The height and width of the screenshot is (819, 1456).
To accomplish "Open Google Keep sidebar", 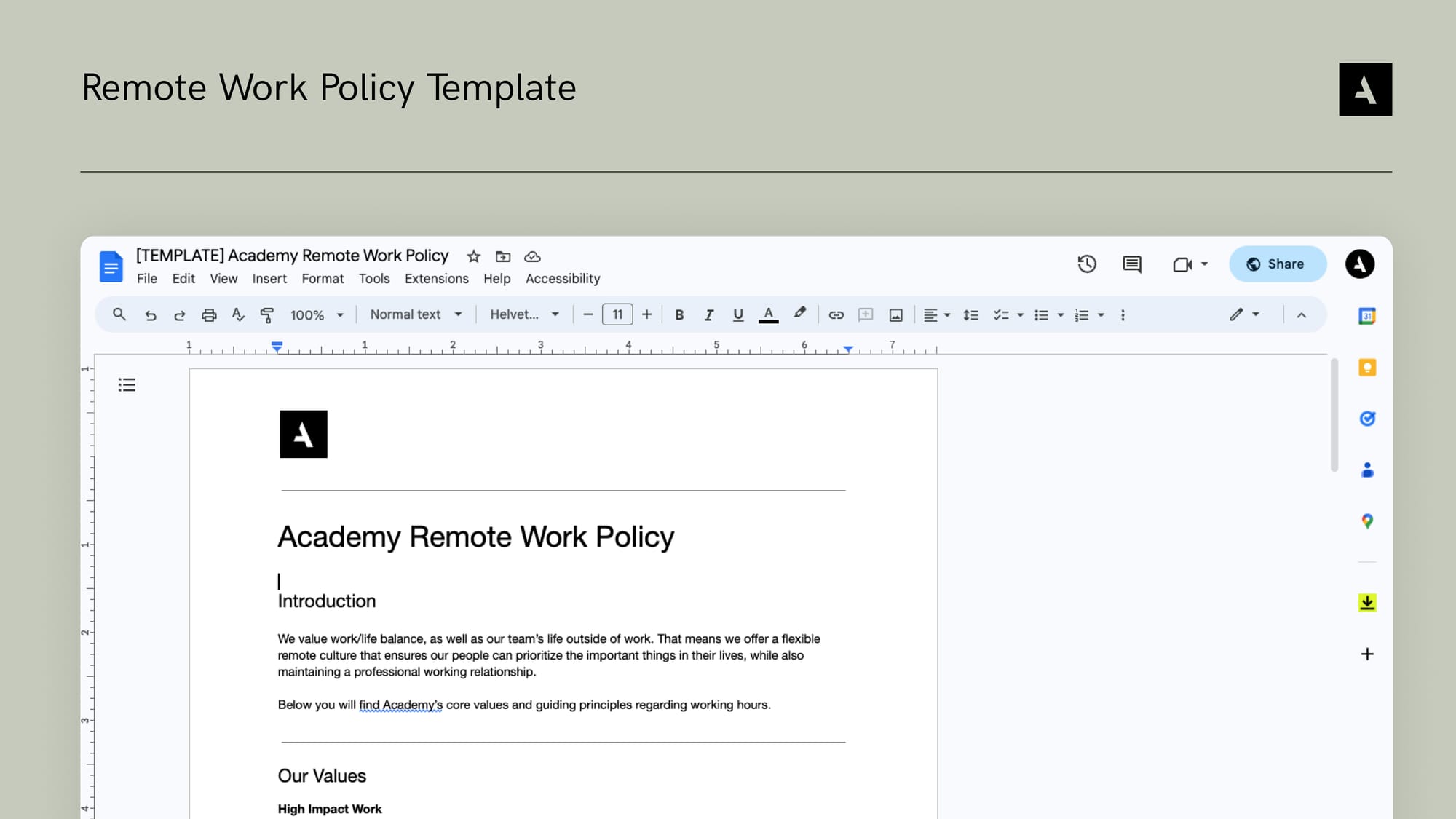I will pos(1367,368).
